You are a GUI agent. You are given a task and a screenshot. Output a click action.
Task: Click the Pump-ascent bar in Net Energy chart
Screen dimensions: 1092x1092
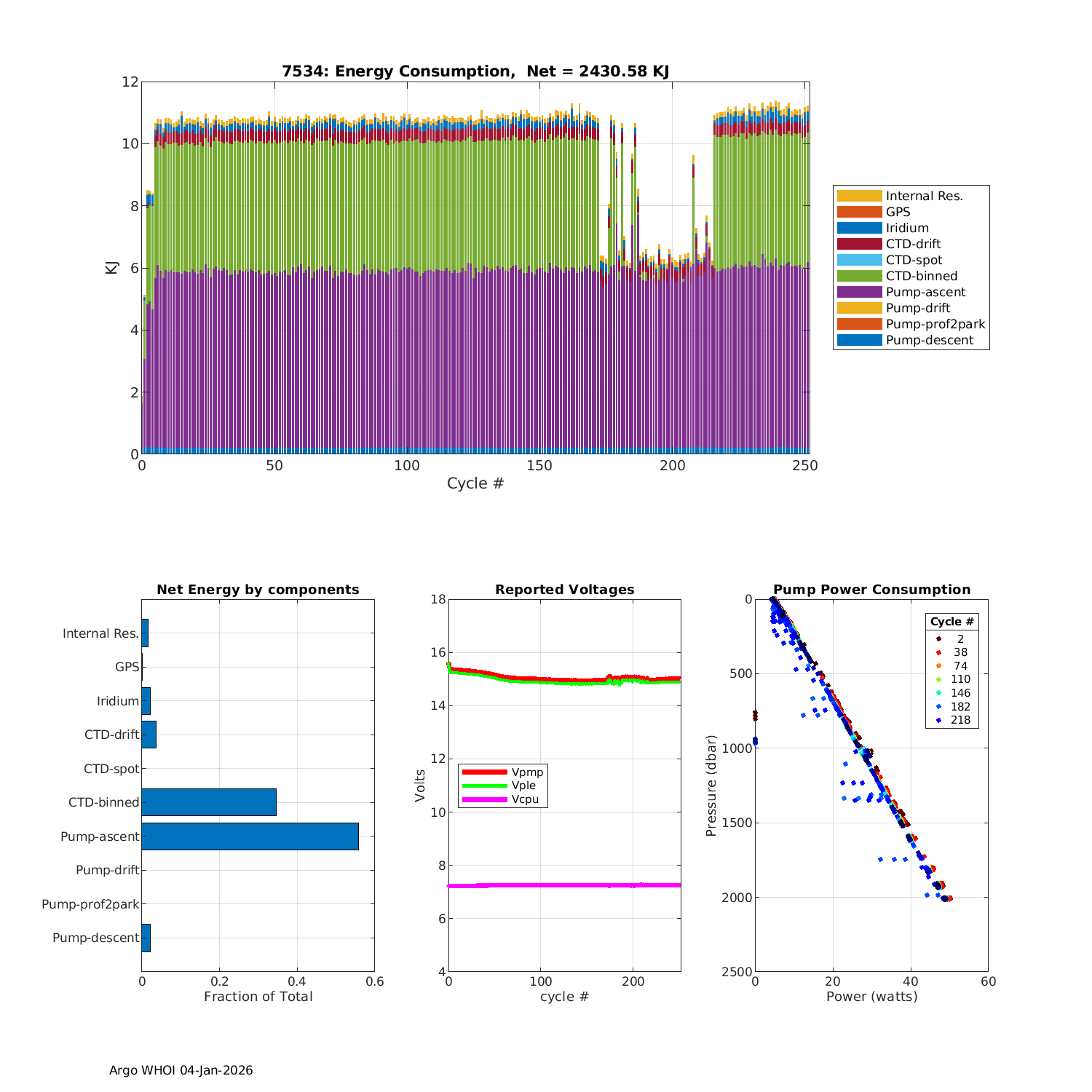click(x=250, y=836)
